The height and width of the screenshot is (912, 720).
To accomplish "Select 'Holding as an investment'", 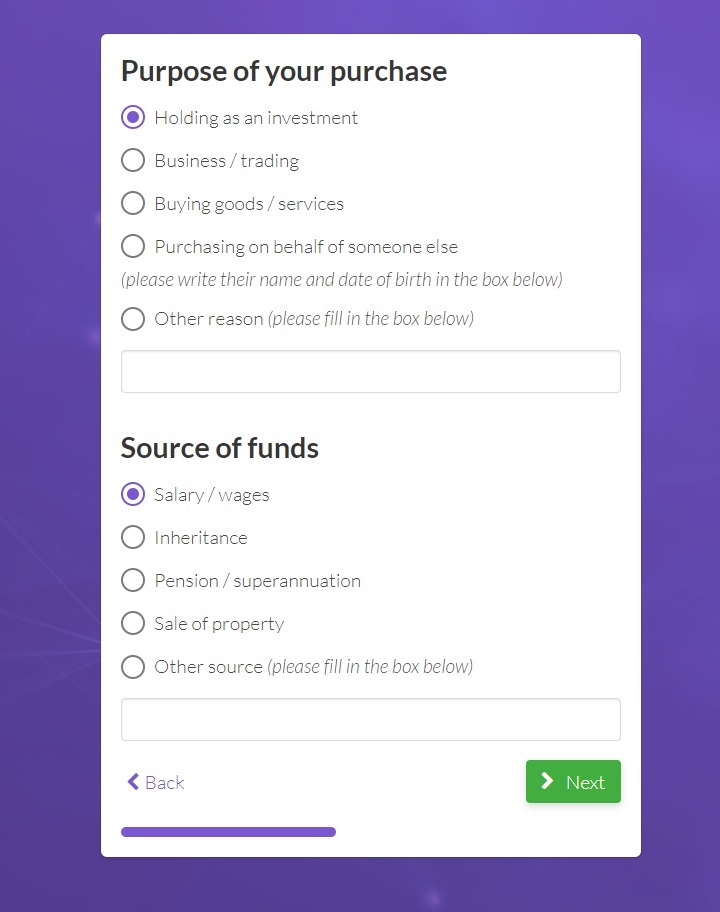I will click(x=133, y=117).
